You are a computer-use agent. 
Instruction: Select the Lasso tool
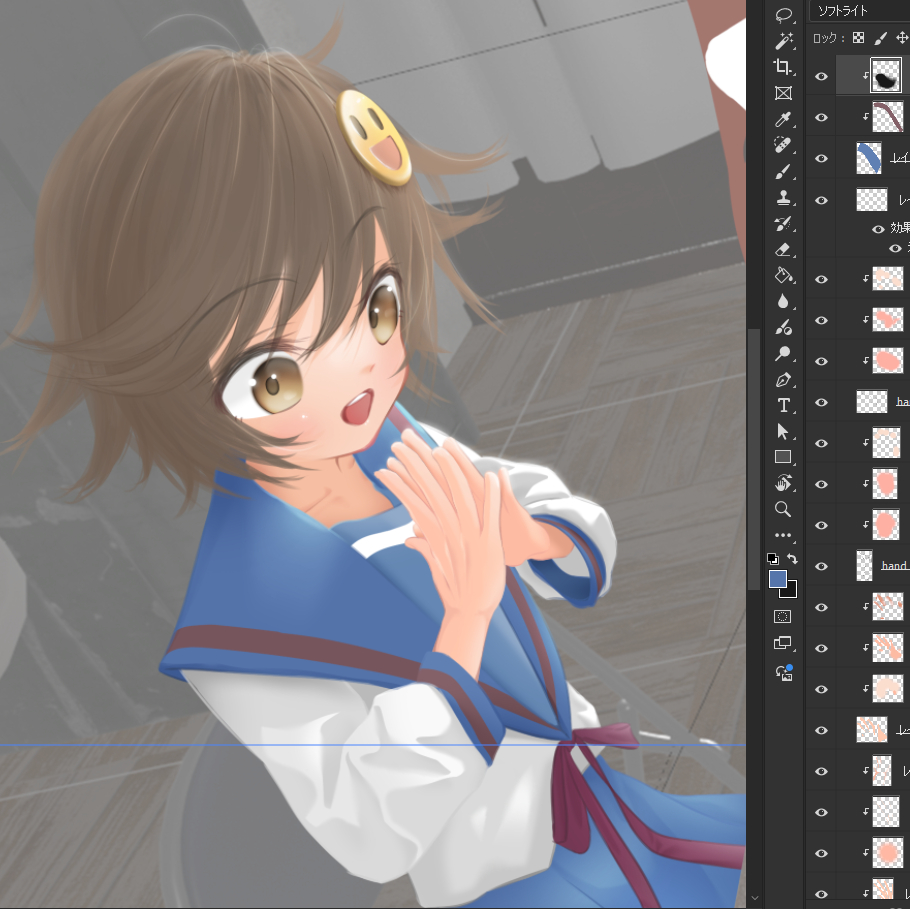pos(784,15)
